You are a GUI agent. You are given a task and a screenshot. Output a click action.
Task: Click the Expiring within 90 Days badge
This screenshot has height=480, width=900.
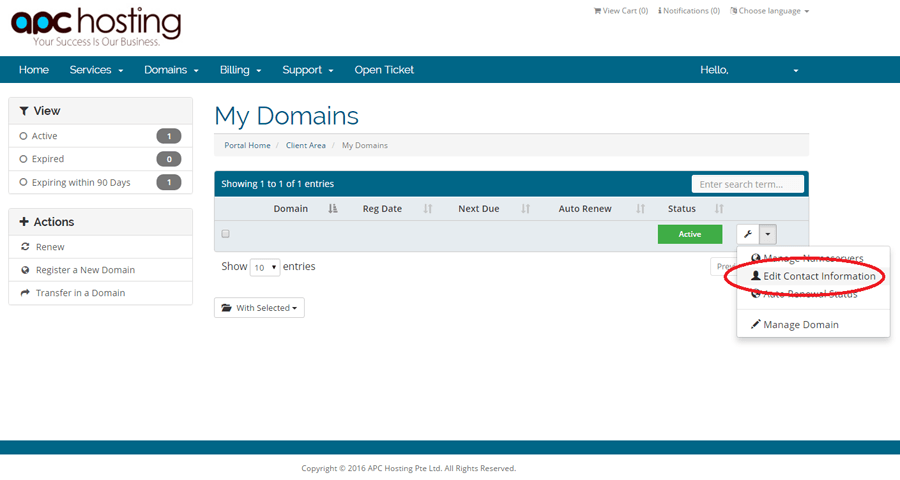[169, 182]
